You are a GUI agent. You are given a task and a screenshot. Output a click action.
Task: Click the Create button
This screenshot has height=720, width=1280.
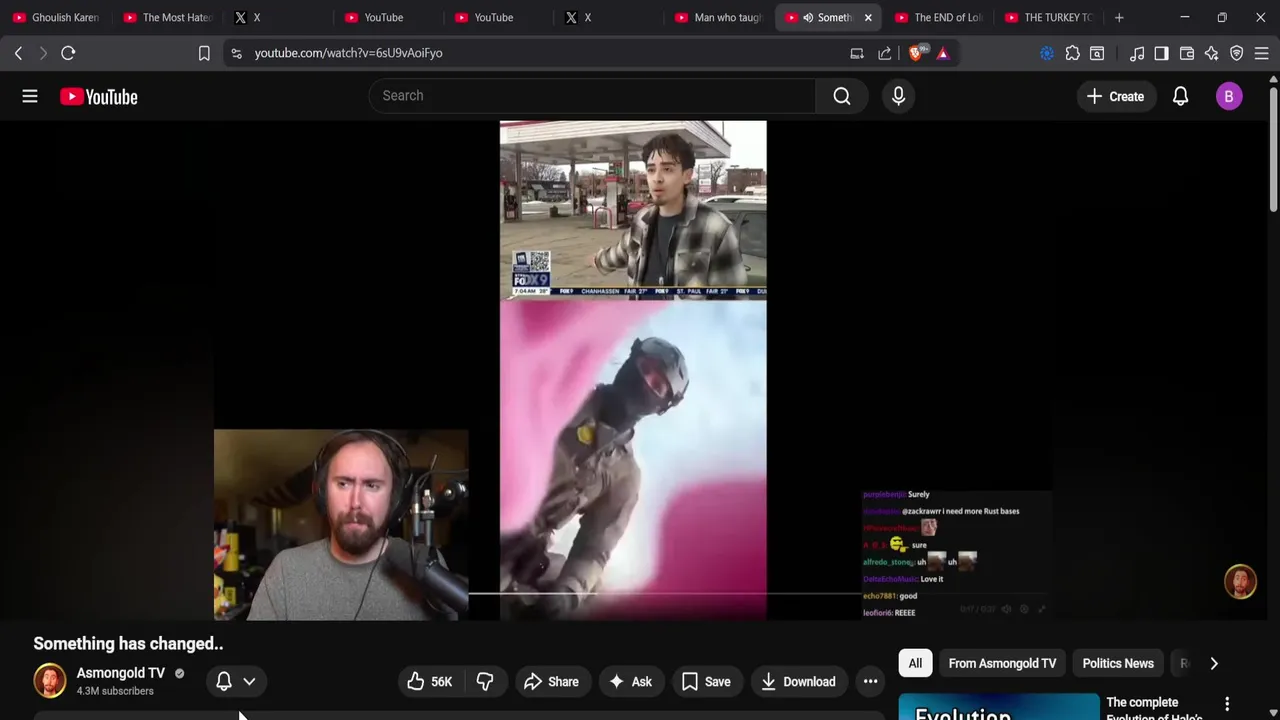(x=1115, y=96)
